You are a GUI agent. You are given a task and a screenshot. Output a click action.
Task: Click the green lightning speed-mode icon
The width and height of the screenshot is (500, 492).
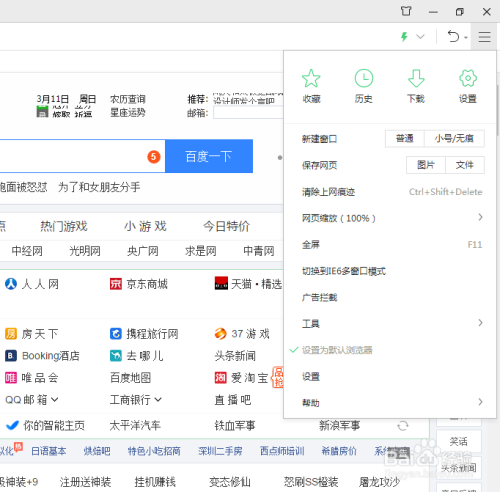(x=404, y=36)
